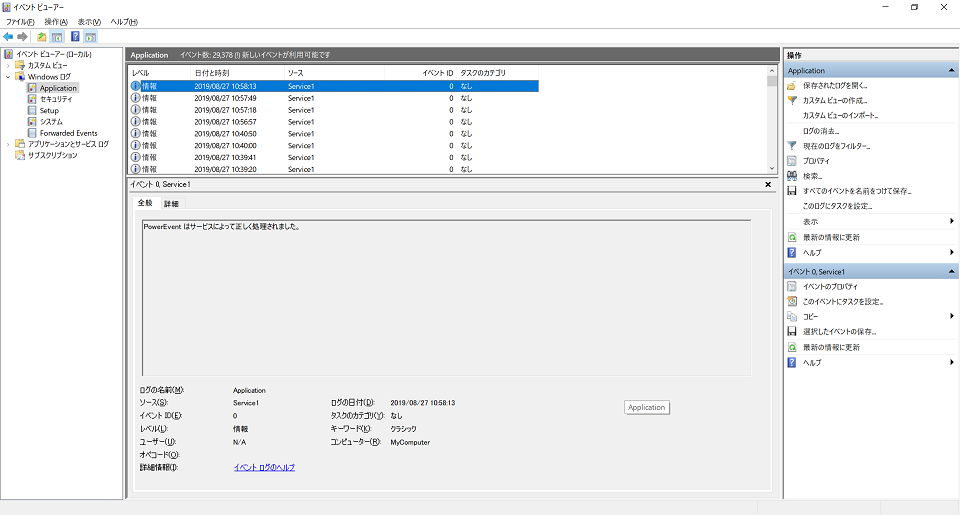Select the event row at 10:40:50
The image size is (960, 515).
tap(334, 133)
